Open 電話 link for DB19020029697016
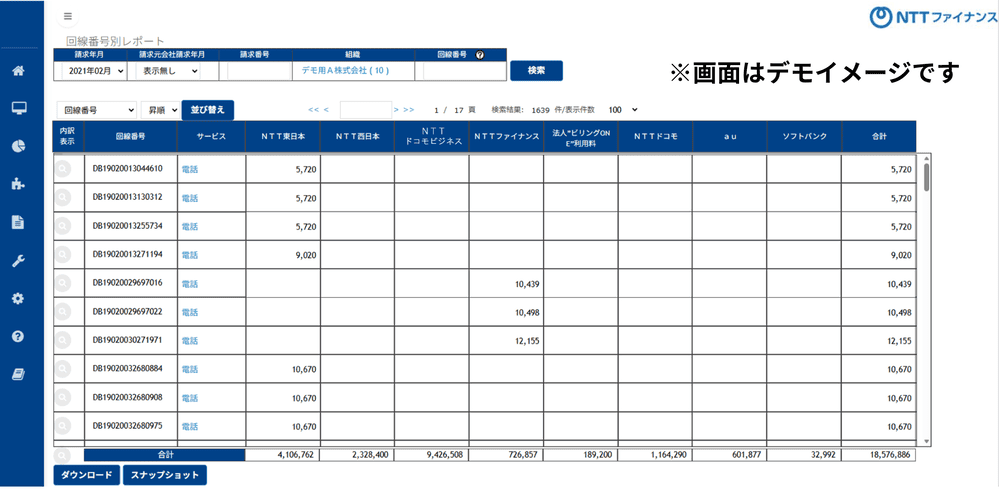Image resolution: width=999 pixels, height=496 pixels. point(190,284)
